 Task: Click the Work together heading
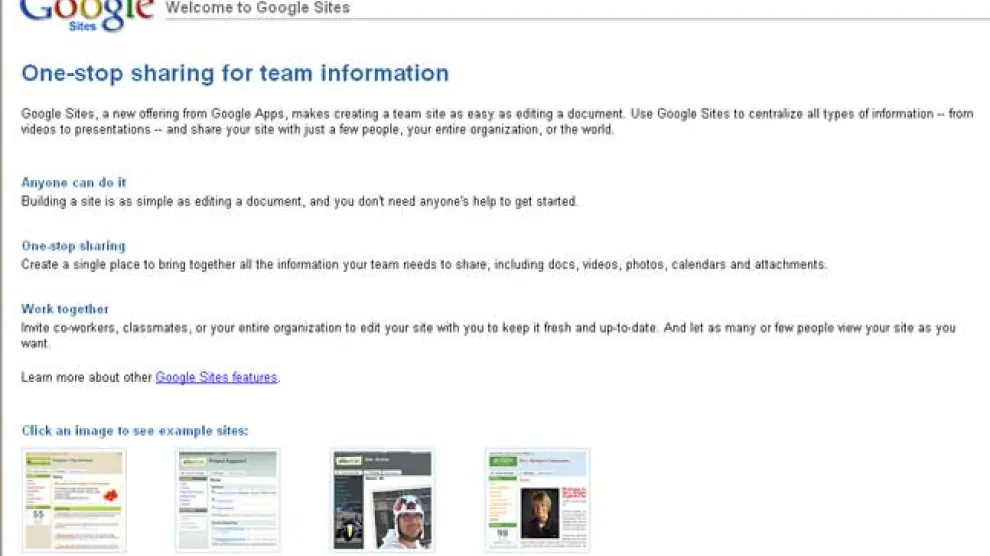tap(65, 310)
